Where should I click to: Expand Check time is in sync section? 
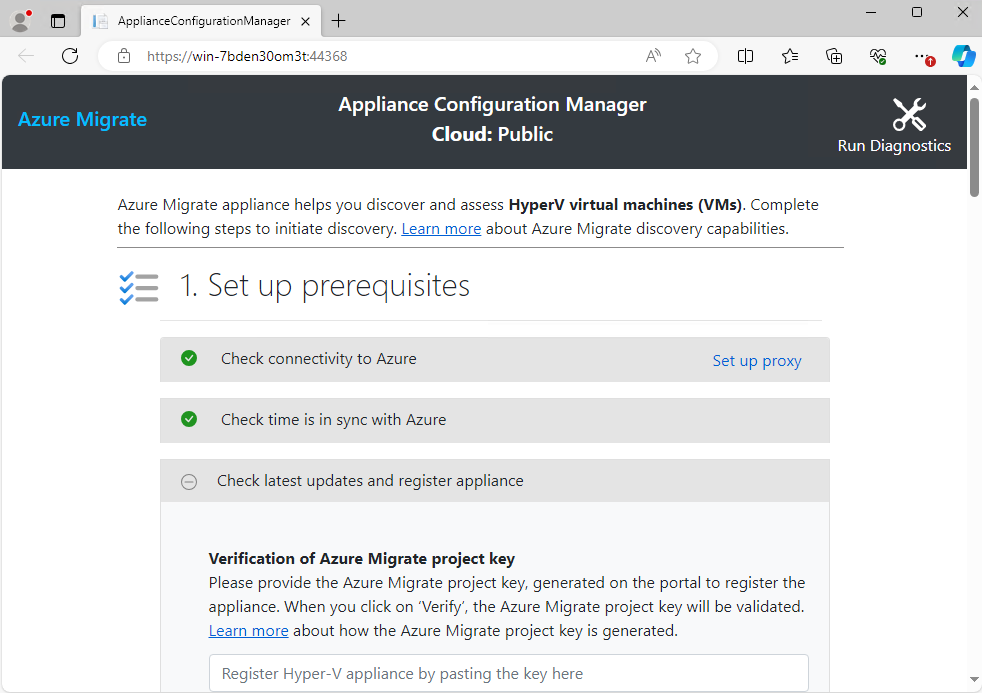tap(495, 420)
